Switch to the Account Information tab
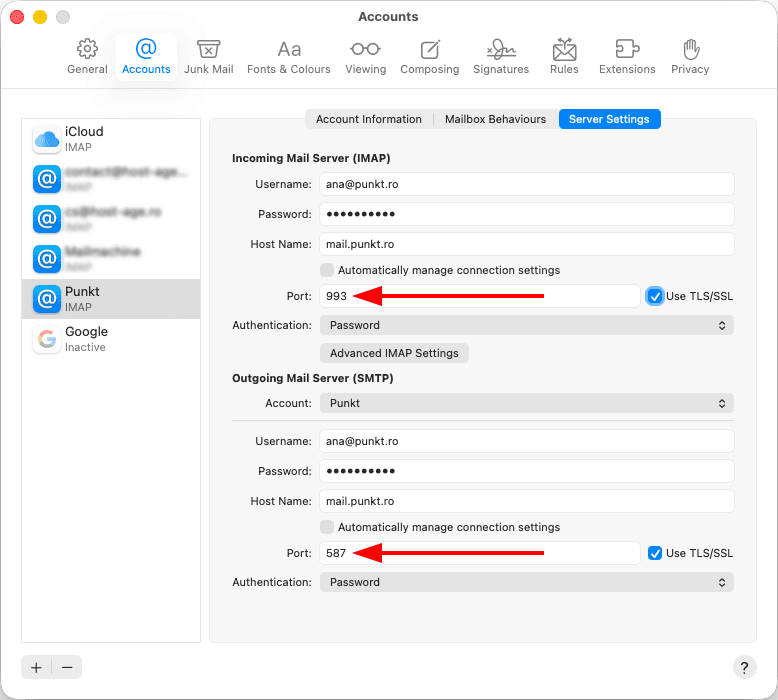The image size is (778, 700). click(x=368, y=119)
